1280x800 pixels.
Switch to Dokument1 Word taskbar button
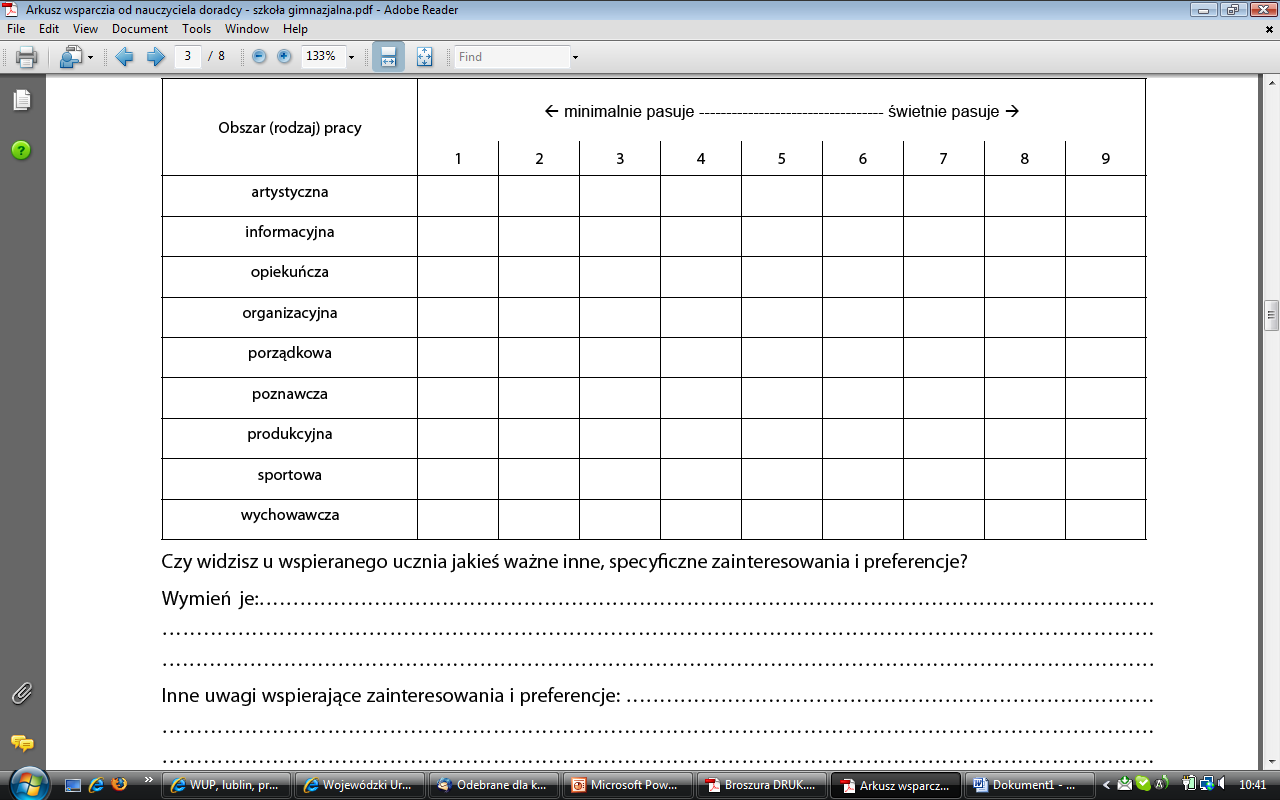[1030, 785]
